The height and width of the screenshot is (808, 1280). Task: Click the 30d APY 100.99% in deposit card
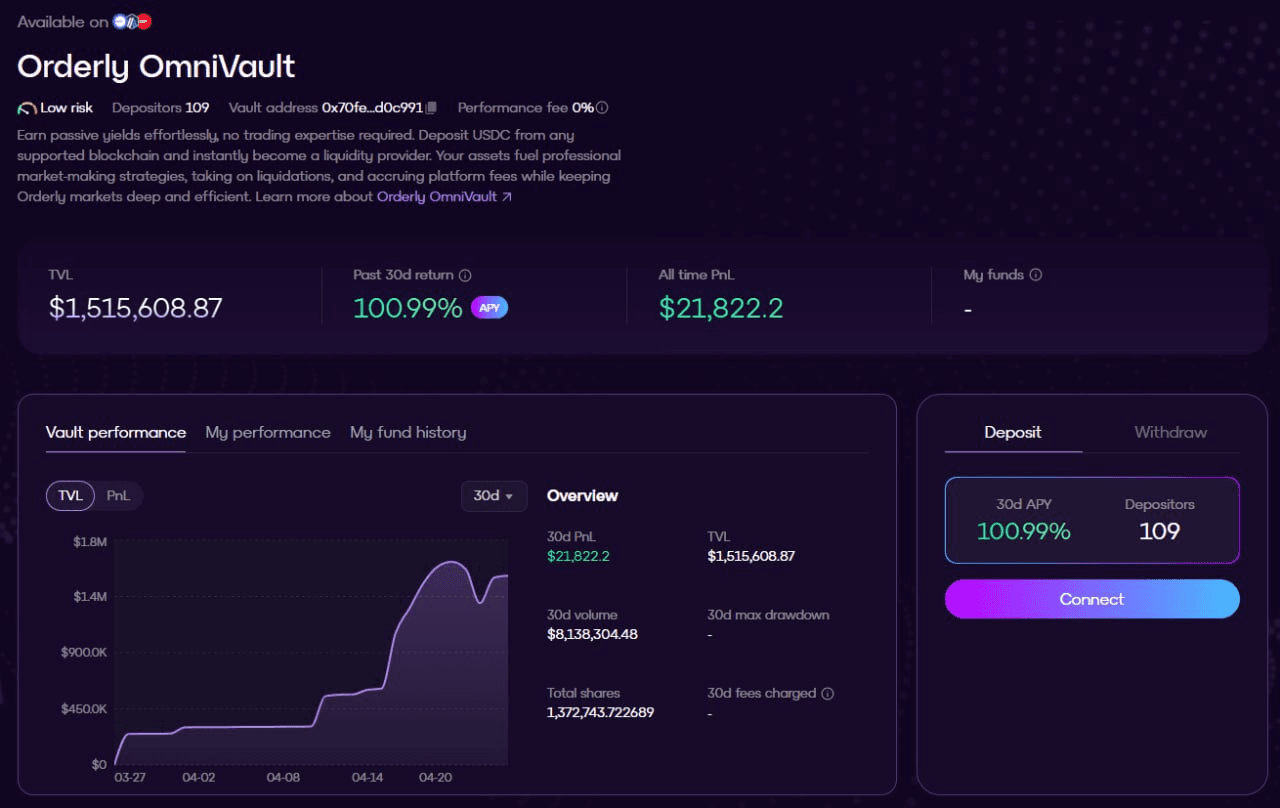point(1024,531)
